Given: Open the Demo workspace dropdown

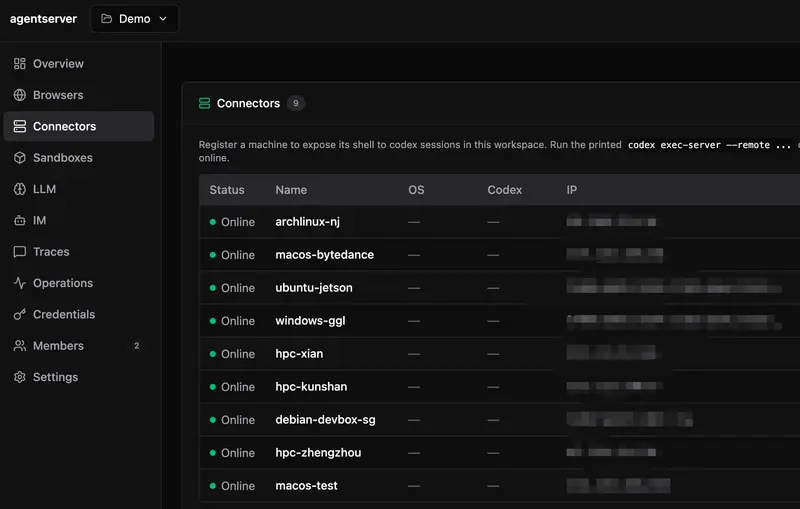Looking at the screenshot, I should 135,19.
